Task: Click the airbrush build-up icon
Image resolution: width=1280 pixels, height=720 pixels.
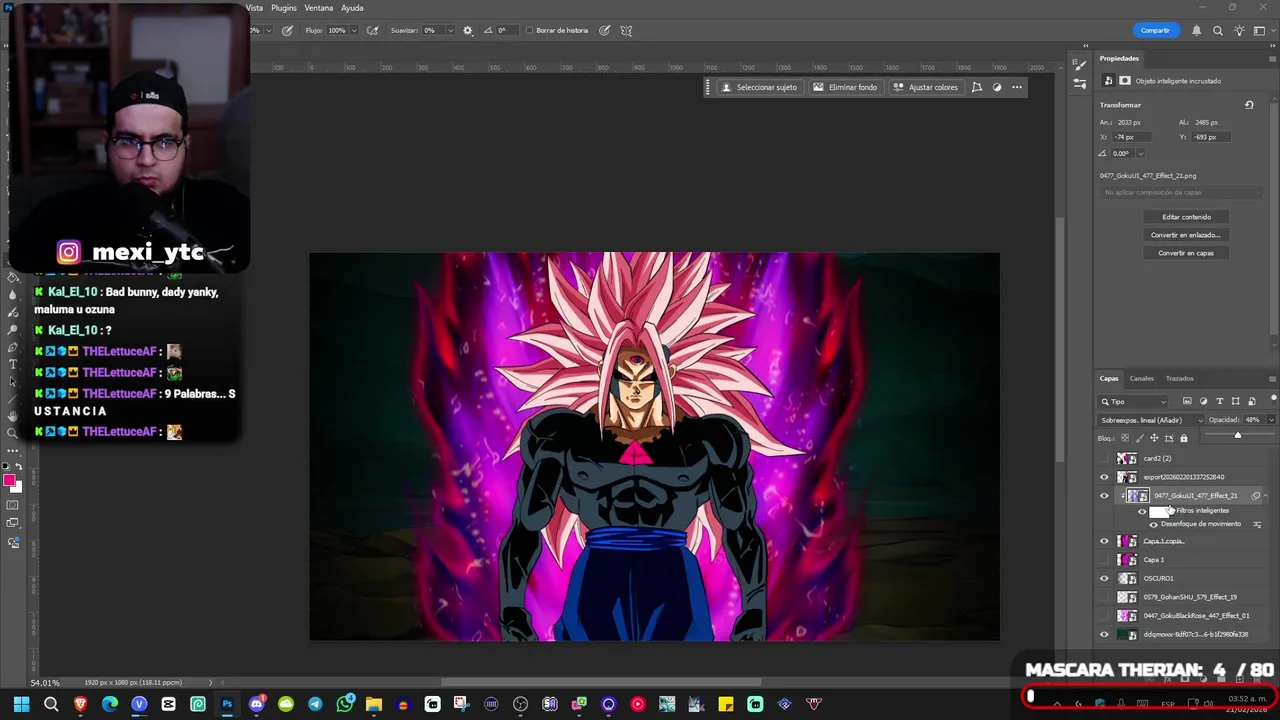Action: pyautogui.click(x=373, y=30)
